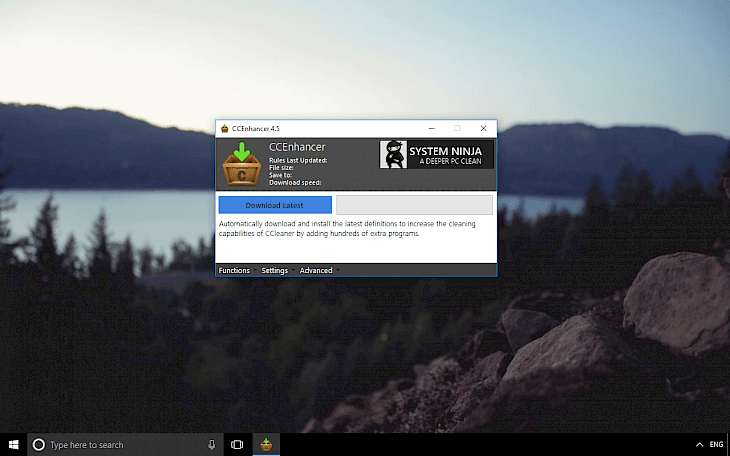Click the description text about latest definitions
The image size is (730, 456).
[x=347, y=228]
